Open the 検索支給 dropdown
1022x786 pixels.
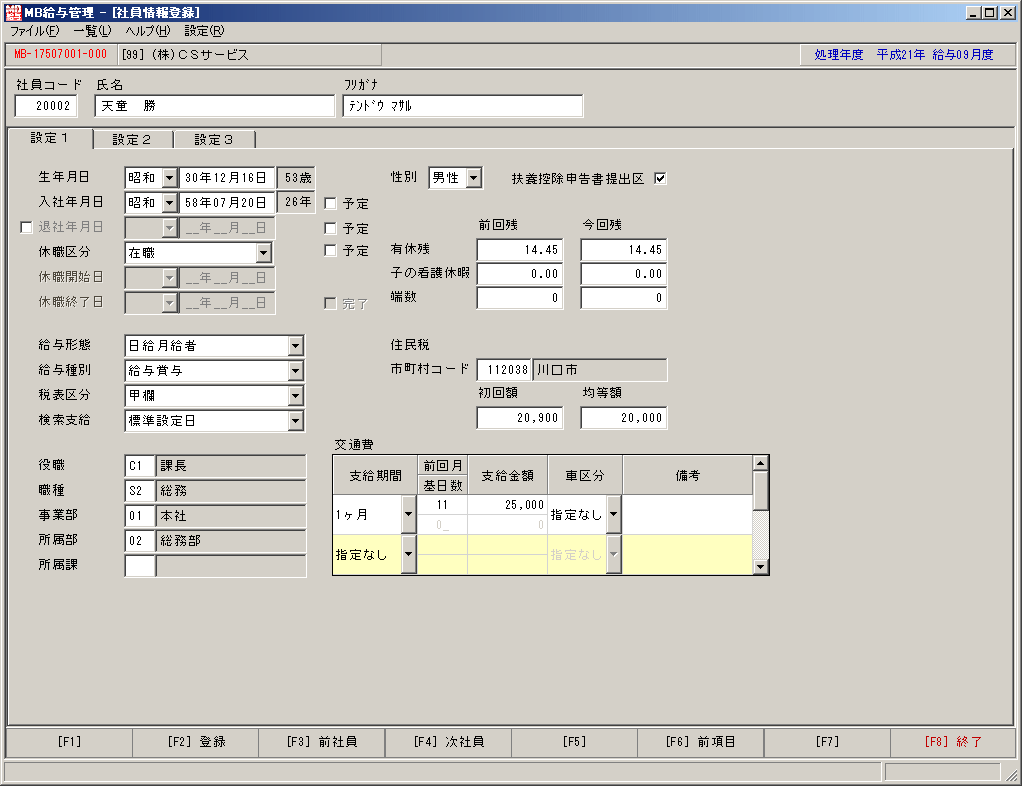pos(295,420)
